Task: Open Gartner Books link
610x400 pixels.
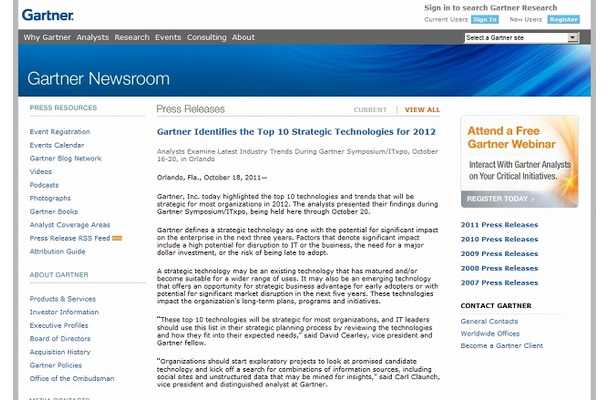Action: pyautogui.click(x=54, y=212)
